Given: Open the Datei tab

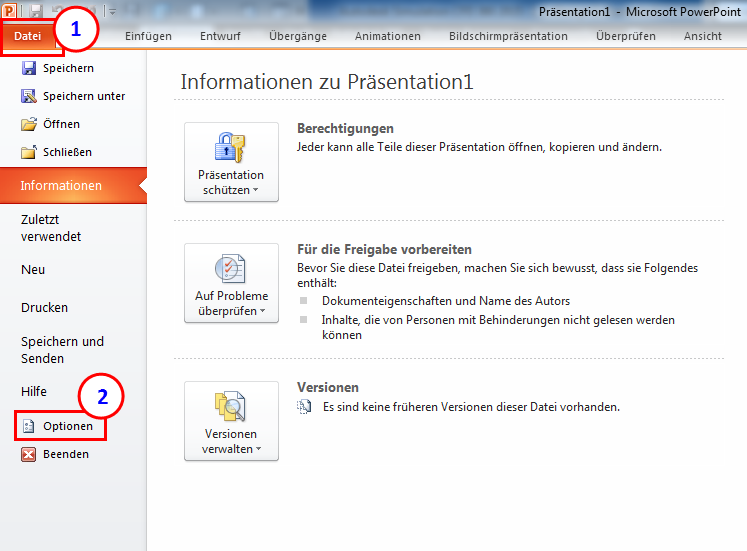Looking at the screenshot, I should (x=28, y=36).
